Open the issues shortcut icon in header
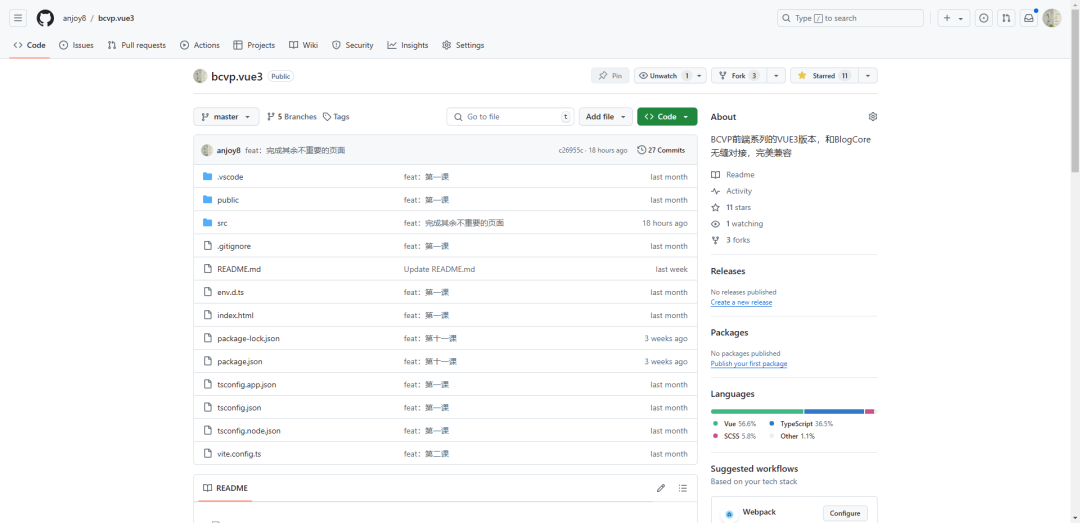Image resolution: width=1080 pixels, height=523 pixels. (x=985, y=18)
